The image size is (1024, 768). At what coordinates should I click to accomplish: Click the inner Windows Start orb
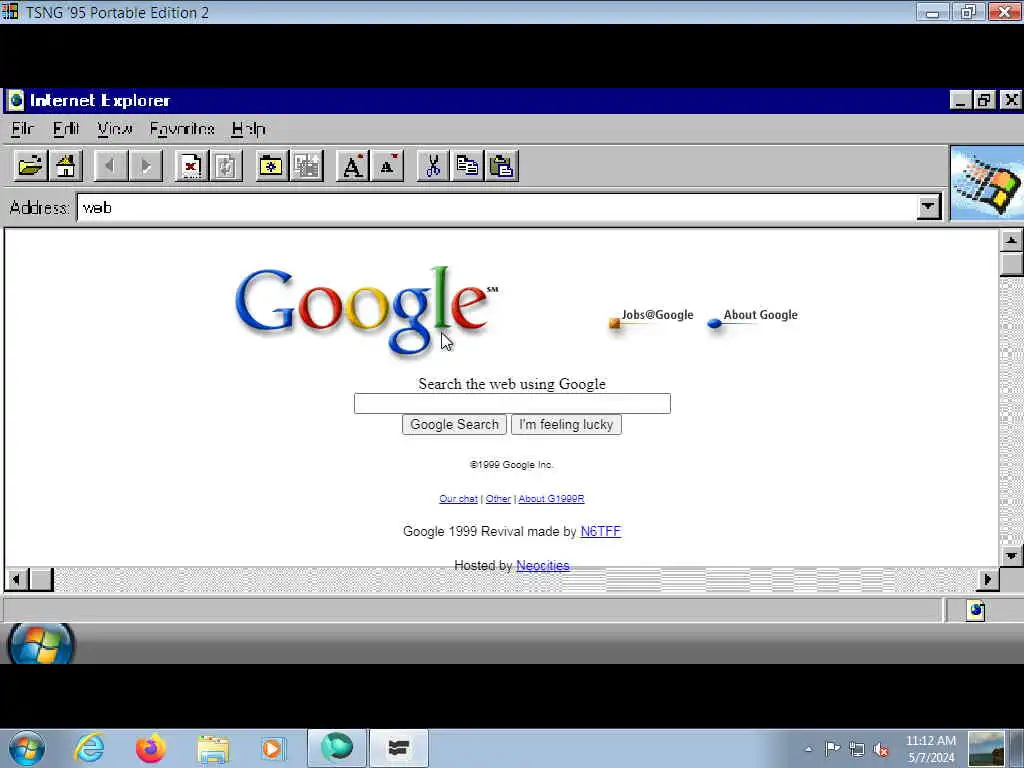coord(40,643)
